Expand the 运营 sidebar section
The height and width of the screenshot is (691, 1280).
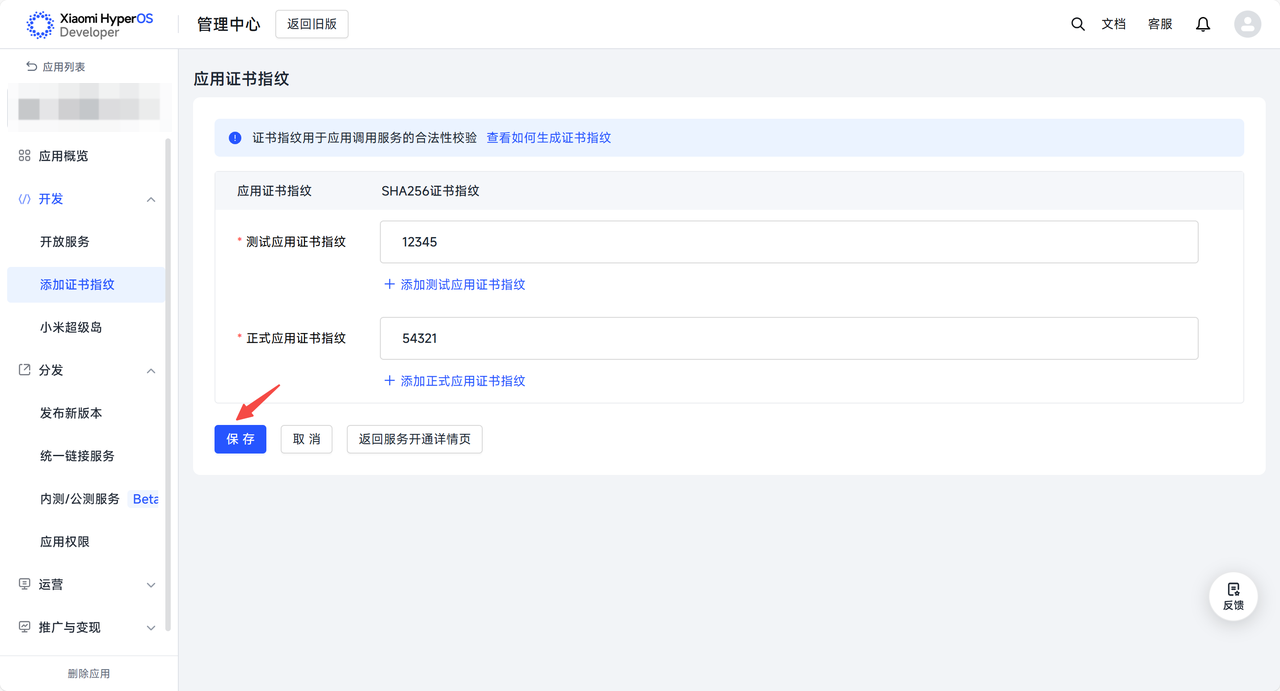point(151,585)
